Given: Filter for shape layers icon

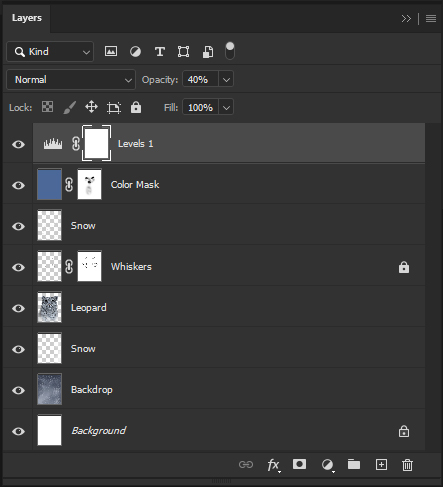Looking at the screenshot, I should pos(183,52).
